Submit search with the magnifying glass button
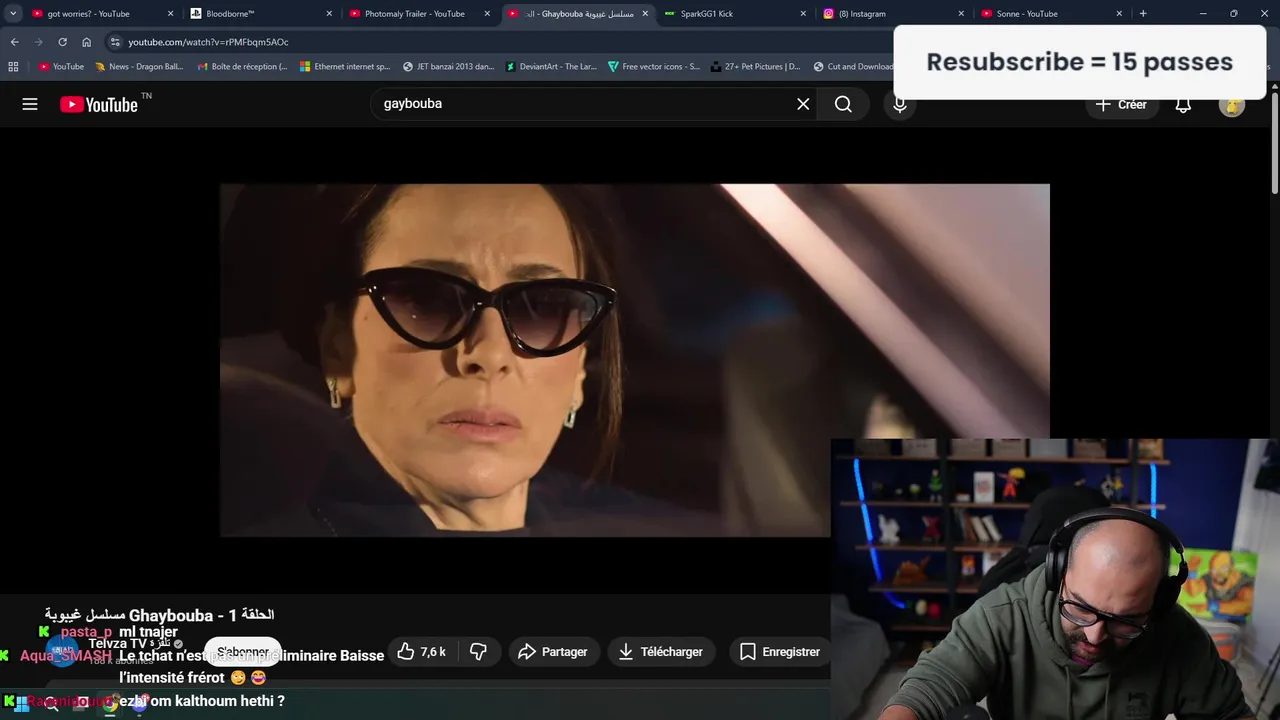 [843, 104]
